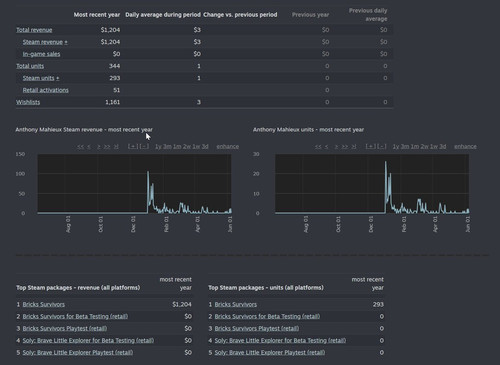Open Bricks Survivors Playtest in units list
Screen dimensions: 500x365
pos(257,328)
